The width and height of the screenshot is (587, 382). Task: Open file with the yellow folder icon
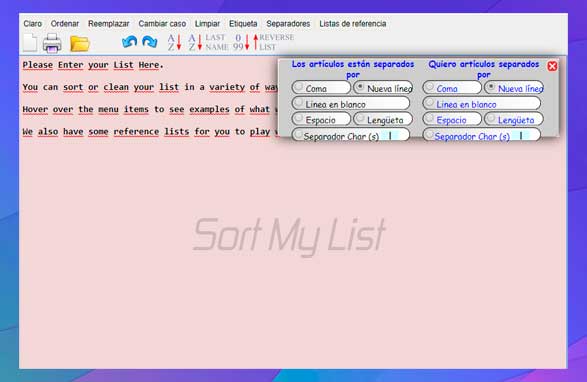(x=80, y=43)
